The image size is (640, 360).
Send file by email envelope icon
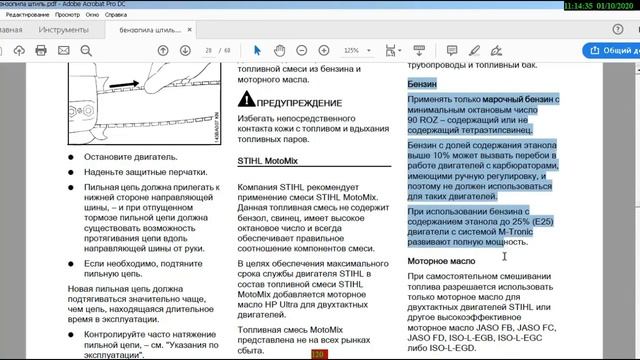click(x=63, y=51)
